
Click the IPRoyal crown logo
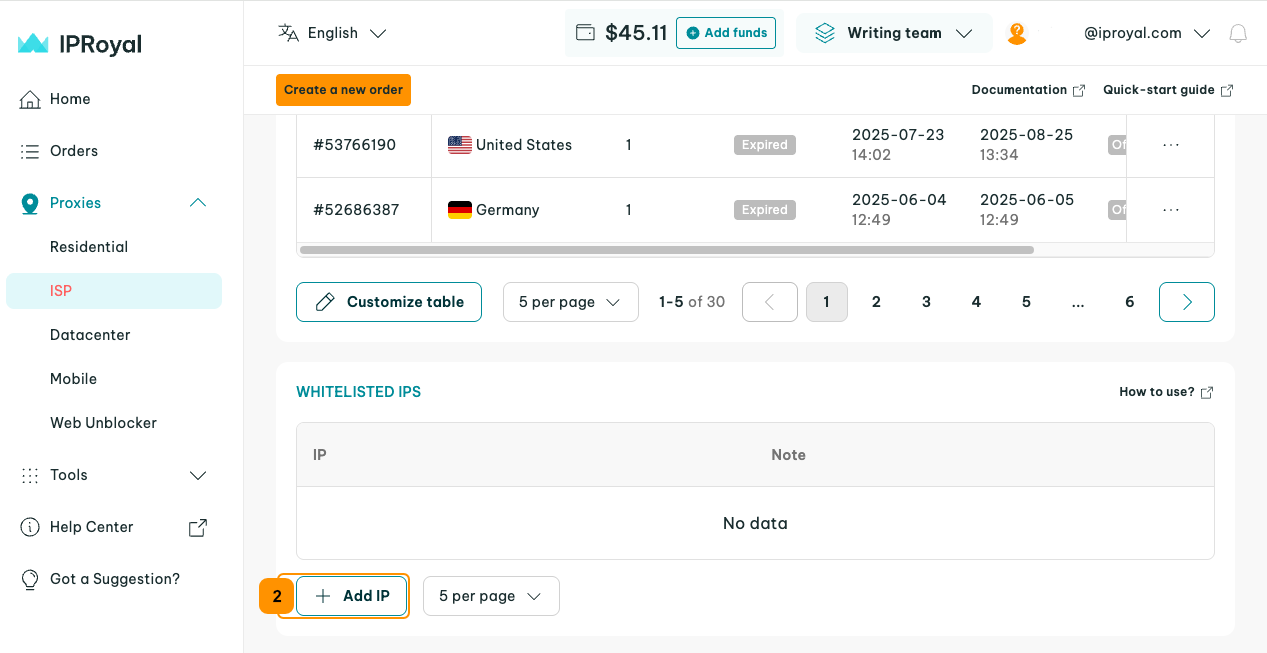[33, 44]
